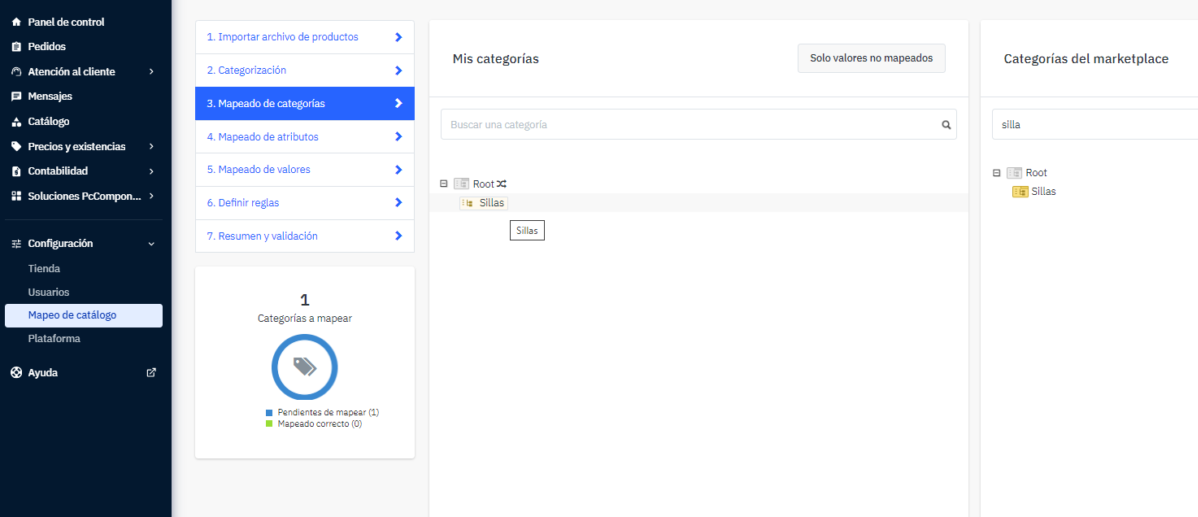This screenshot has width=1198, height=517.
Task: Expand the Precios y existencias menu
Action: pos(151,147)
